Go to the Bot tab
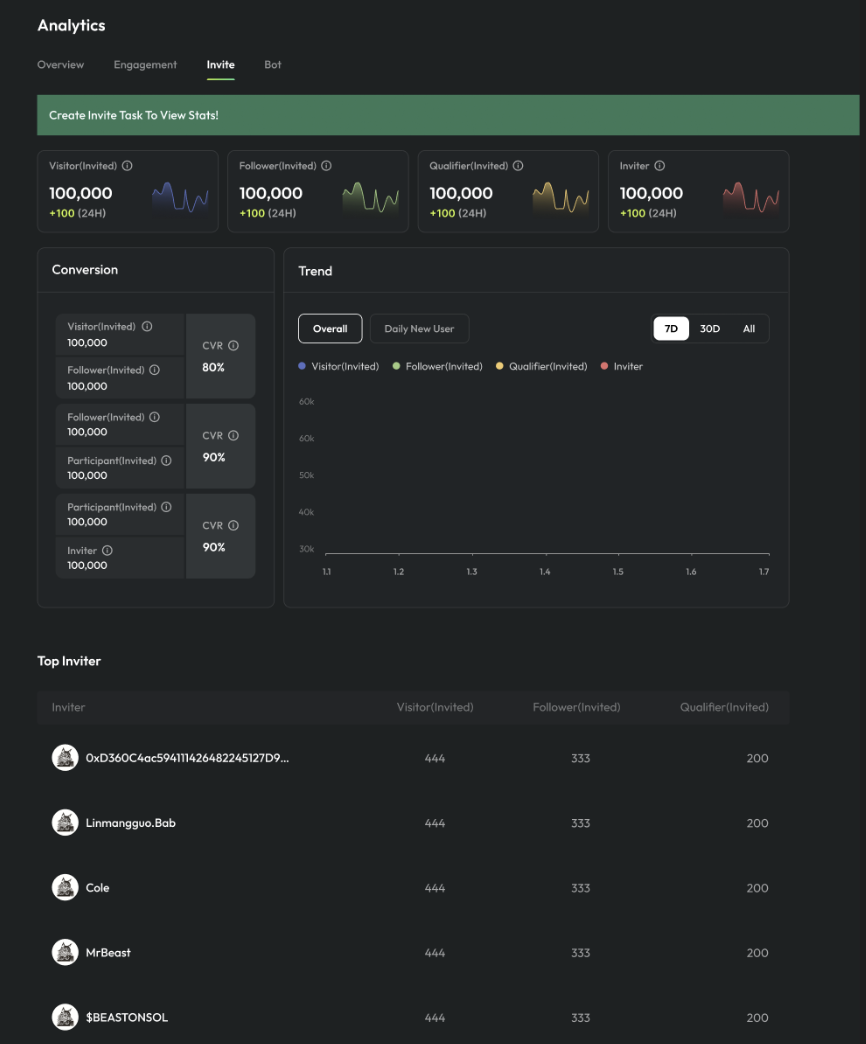Screen dimensions: 866x1044 pos(273,65)
